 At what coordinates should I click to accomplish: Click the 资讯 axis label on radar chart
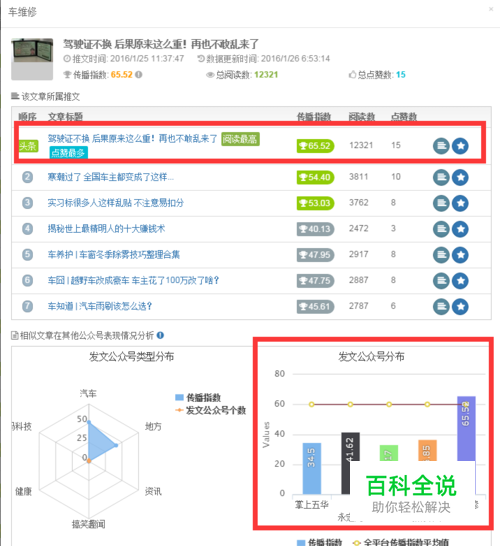(153, 491)
